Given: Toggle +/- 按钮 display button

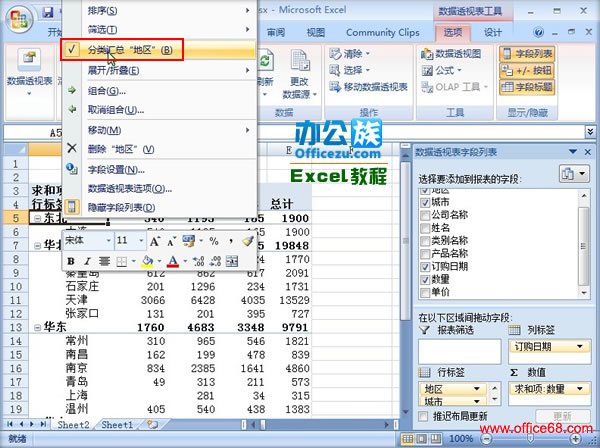Looking at the screenshot, I should point(527,70).
